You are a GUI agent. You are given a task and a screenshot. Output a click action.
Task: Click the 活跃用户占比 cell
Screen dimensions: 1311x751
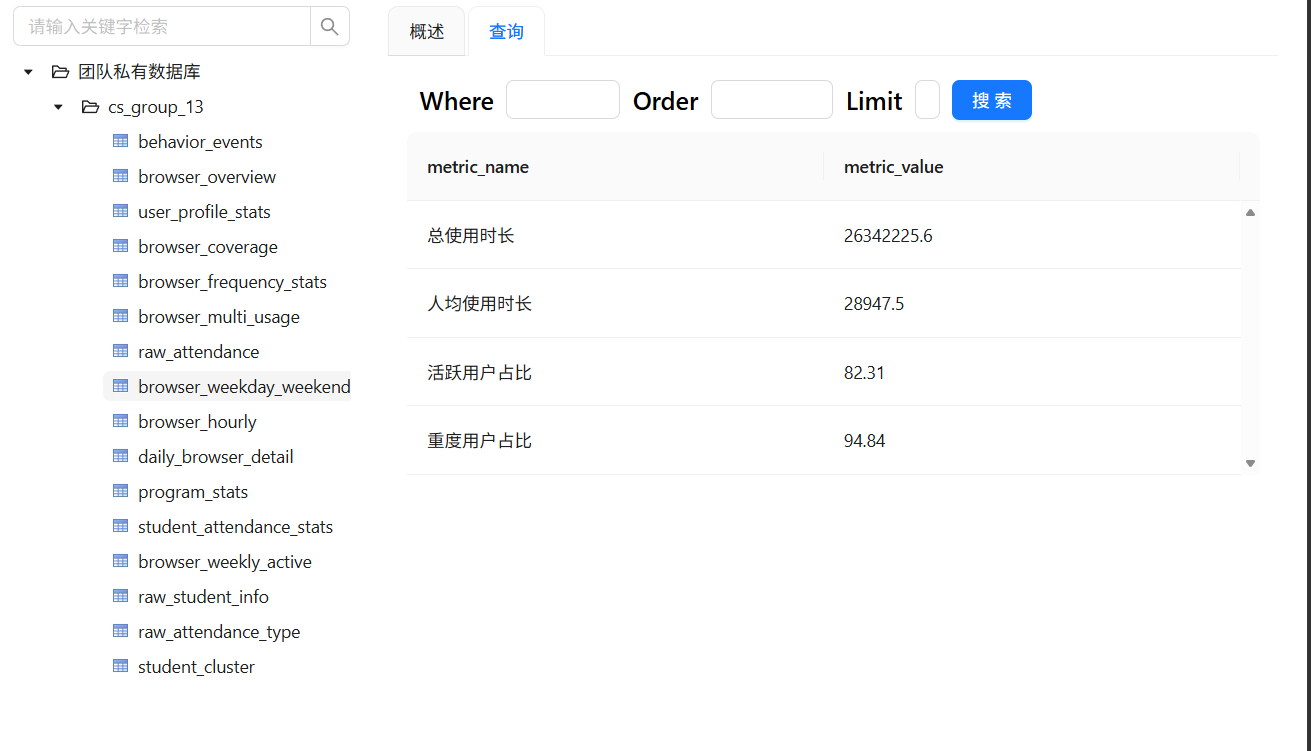pyautogui.click(x=615, y=372)
